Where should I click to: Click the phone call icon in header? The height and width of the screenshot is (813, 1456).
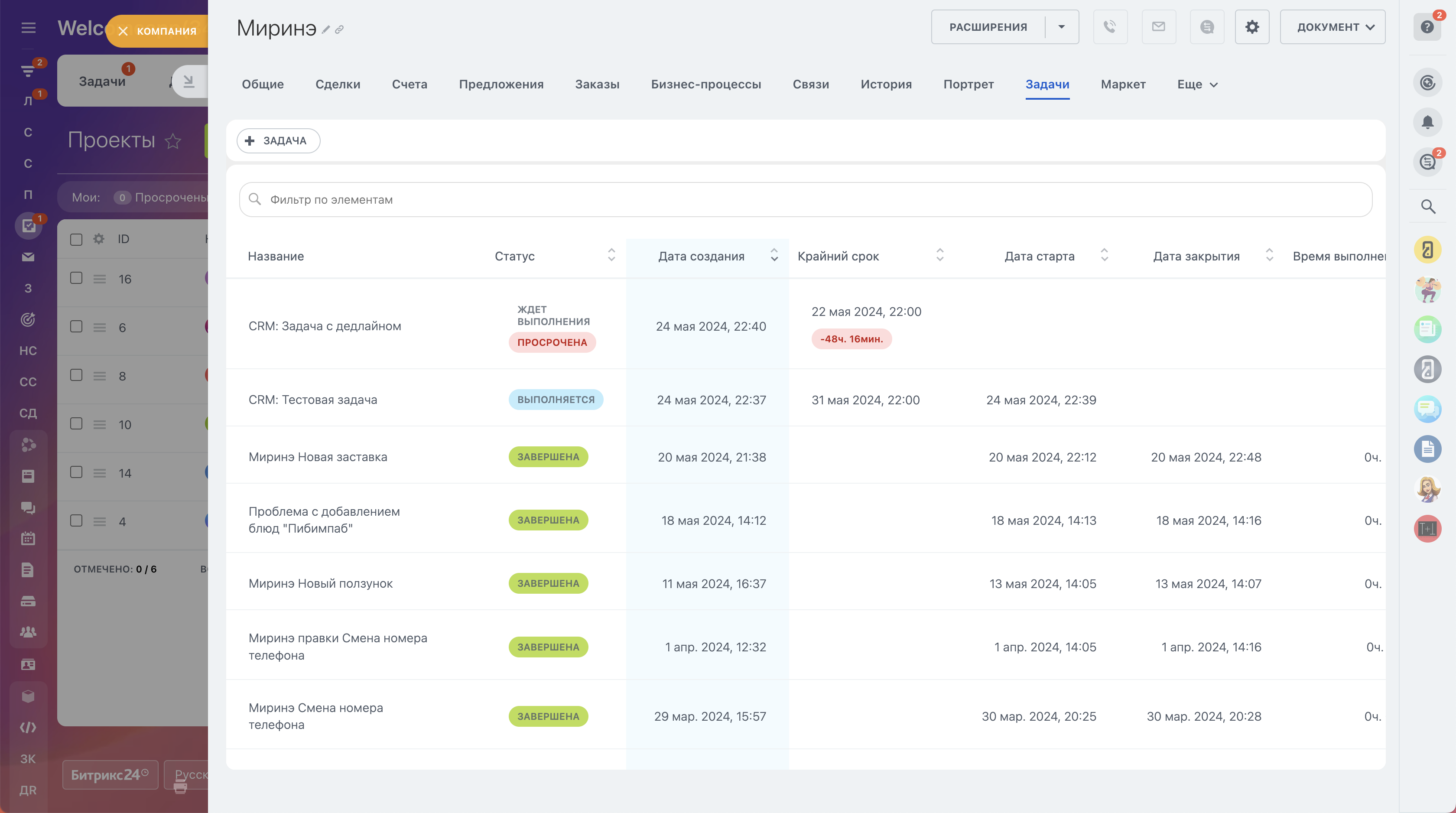tap(1110, 26)
